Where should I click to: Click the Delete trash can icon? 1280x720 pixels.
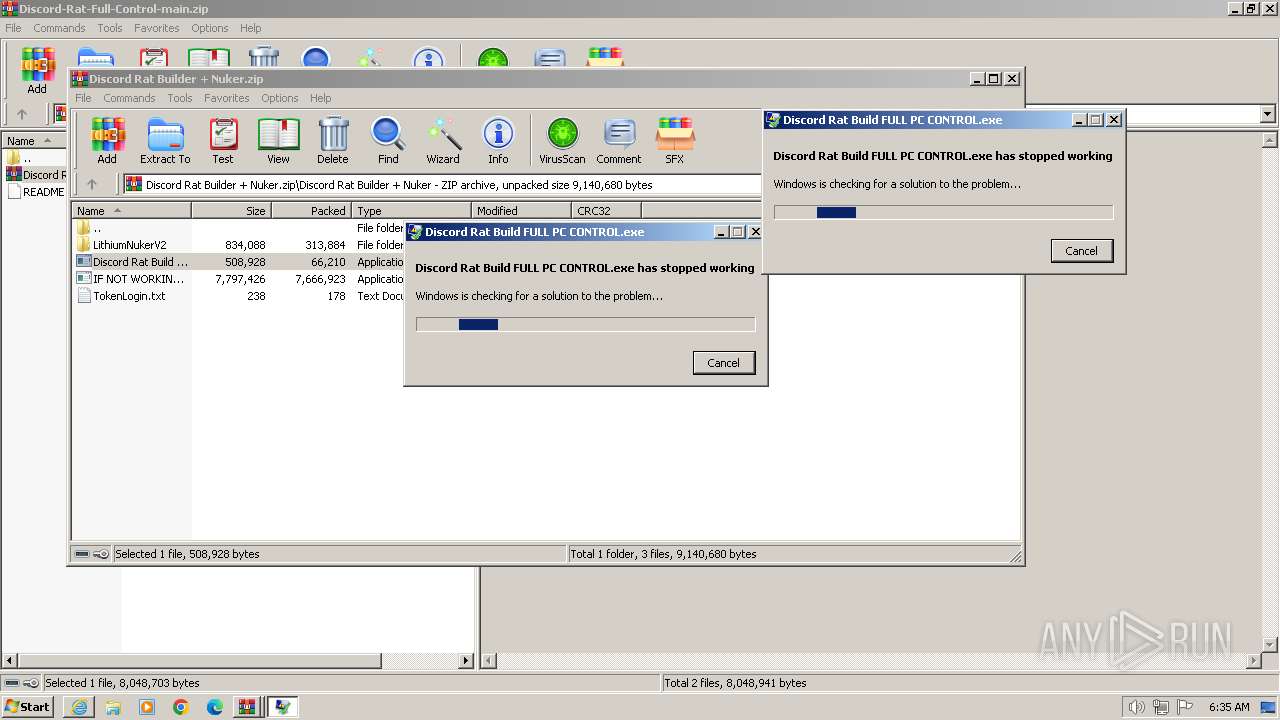tap(333, 141)
